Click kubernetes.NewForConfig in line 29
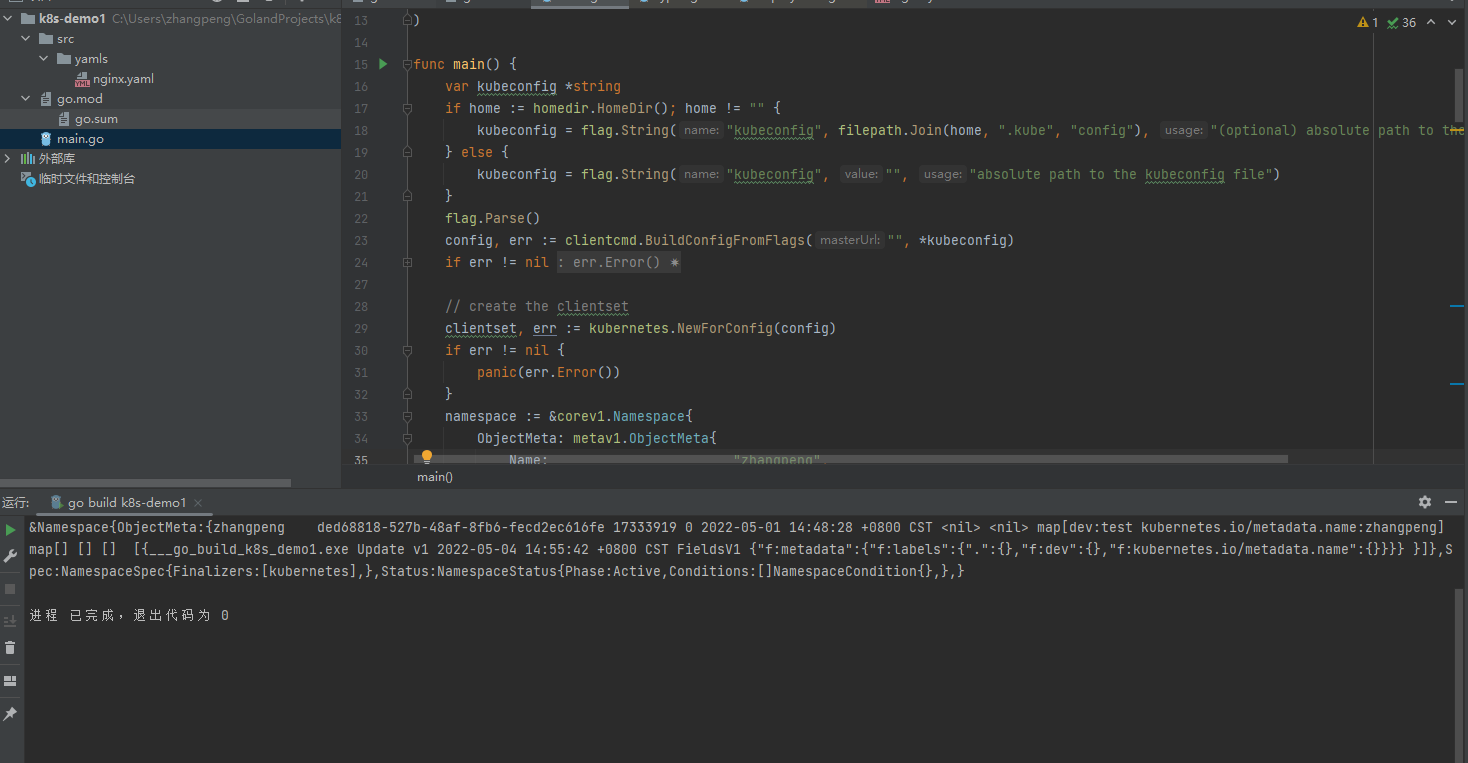The height and width of the screenshot is (763, 1468). pos(682,328)
